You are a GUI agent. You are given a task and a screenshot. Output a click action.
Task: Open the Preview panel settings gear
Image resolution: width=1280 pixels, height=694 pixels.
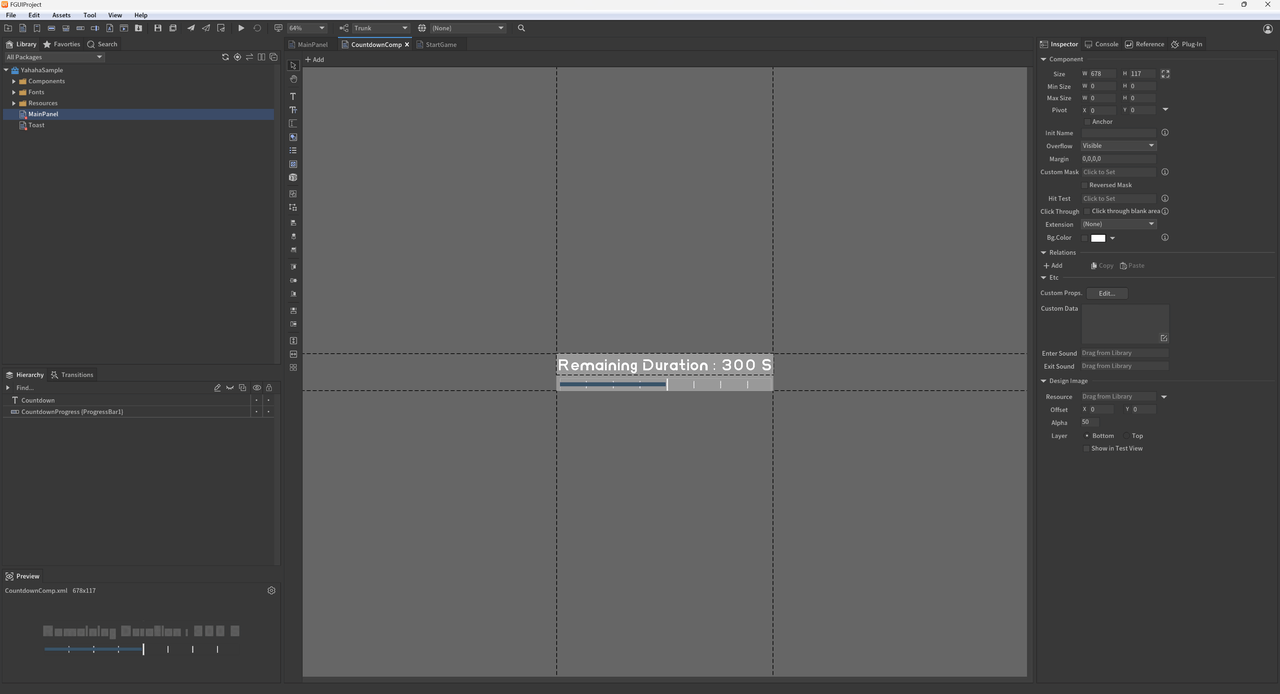[271, 591]
